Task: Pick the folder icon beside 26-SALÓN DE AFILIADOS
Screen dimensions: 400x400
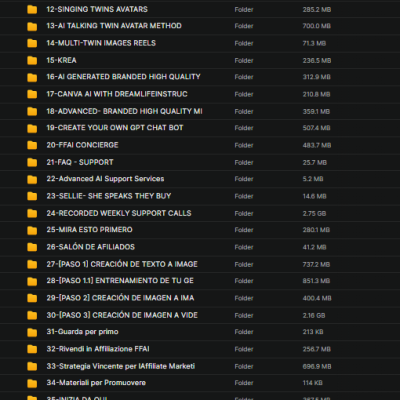Action: pyautogui.click(x=32, y=247)
